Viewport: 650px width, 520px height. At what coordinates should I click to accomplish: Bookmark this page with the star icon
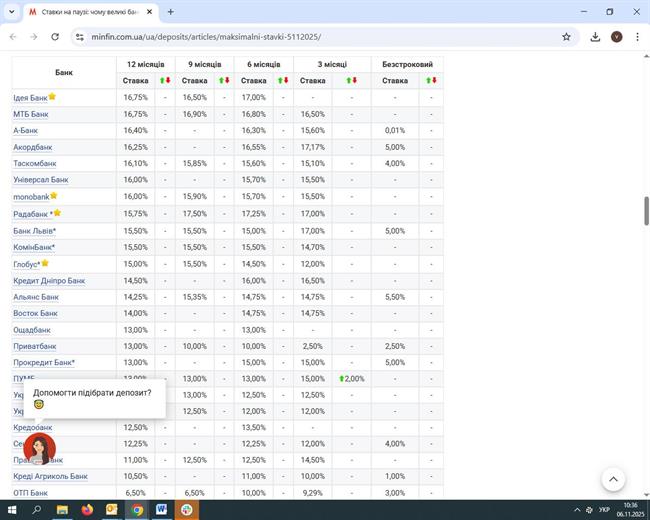(566, 37)
